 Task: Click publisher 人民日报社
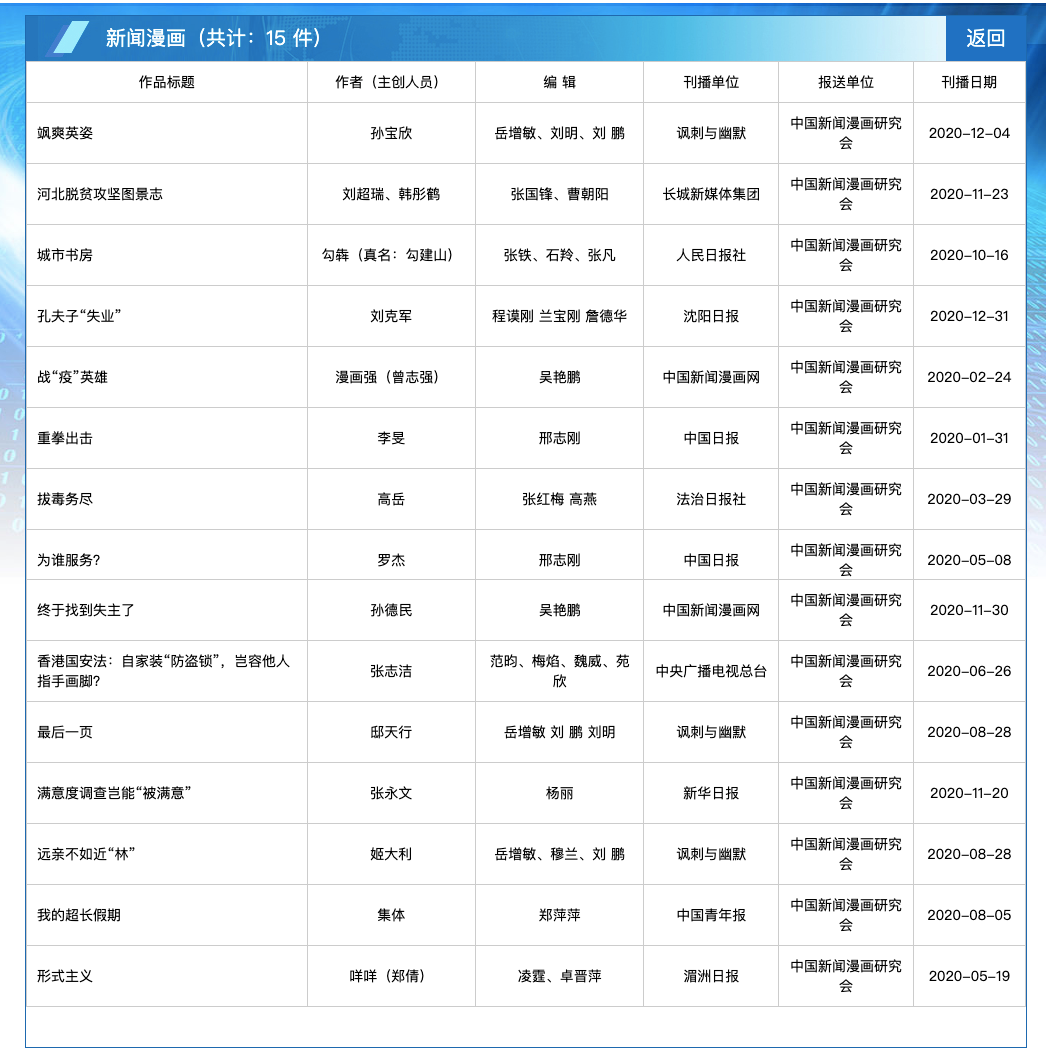[x=711, y=255]
